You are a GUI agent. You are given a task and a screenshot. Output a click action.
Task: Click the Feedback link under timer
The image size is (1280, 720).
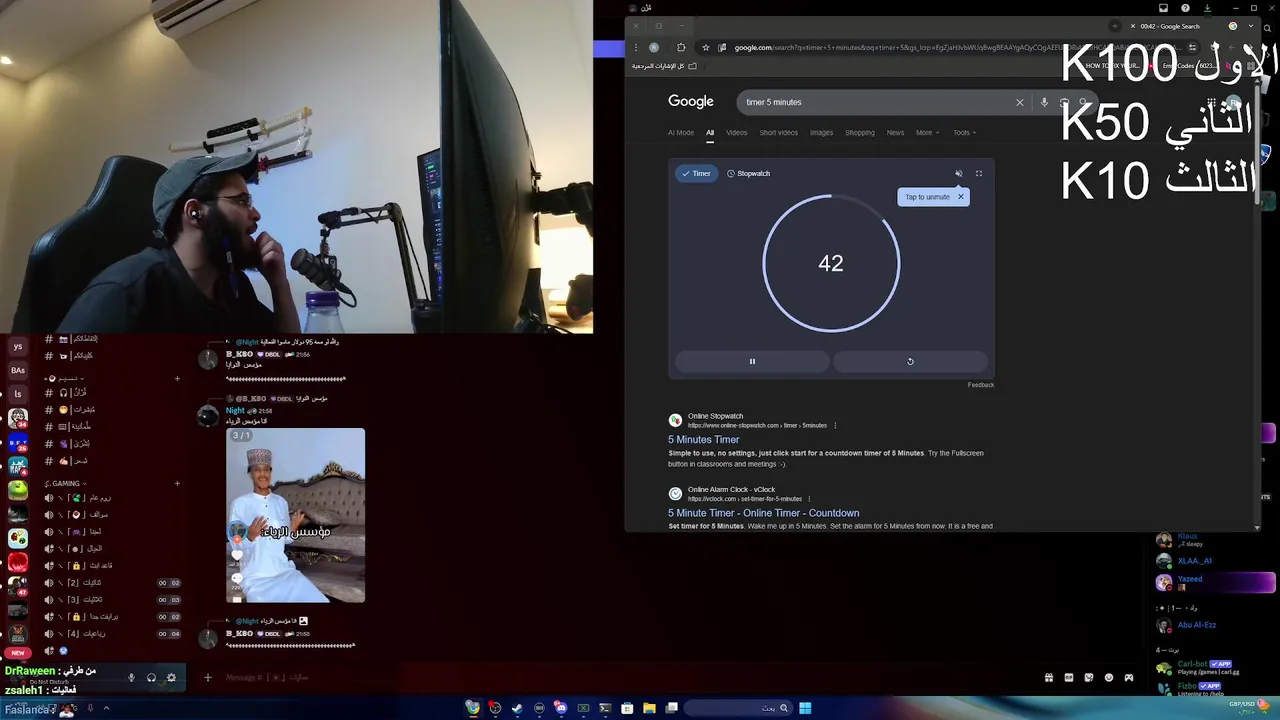pos(981,385)
